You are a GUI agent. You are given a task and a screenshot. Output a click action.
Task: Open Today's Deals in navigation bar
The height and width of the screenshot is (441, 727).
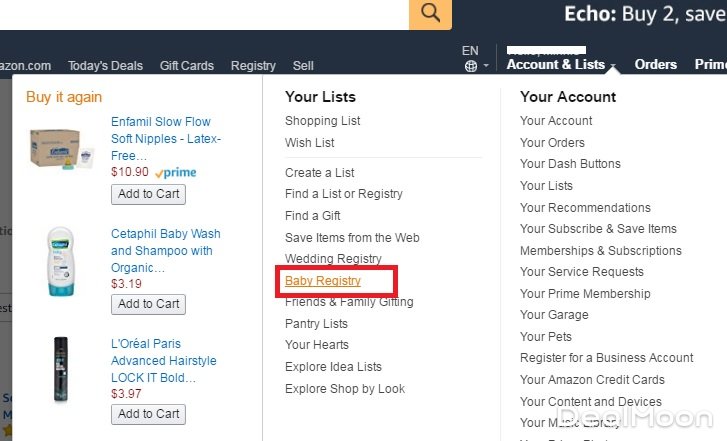[x=105, y=66]
